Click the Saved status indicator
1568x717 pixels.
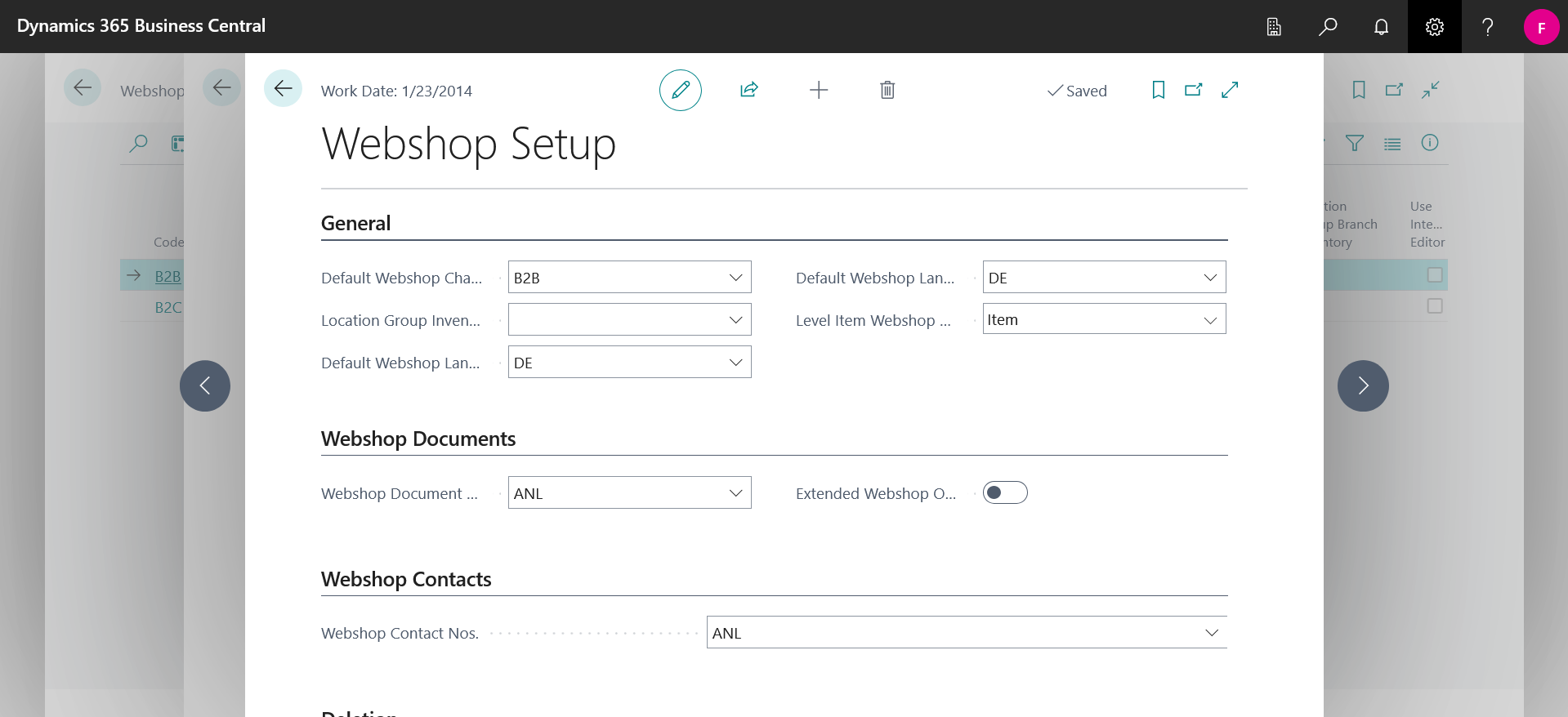coord(1077,91)
